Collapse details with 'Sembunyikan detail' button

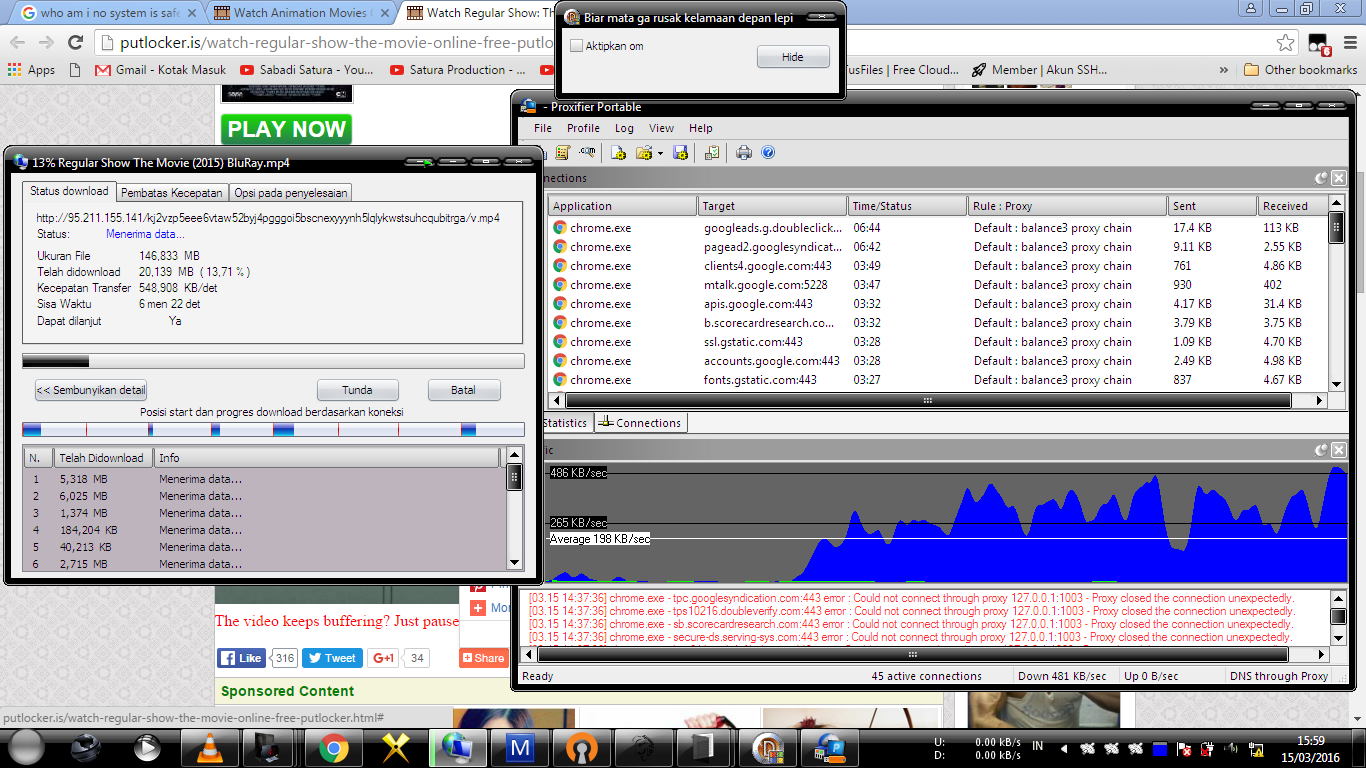pyautogui.click(x=91, y=390)
